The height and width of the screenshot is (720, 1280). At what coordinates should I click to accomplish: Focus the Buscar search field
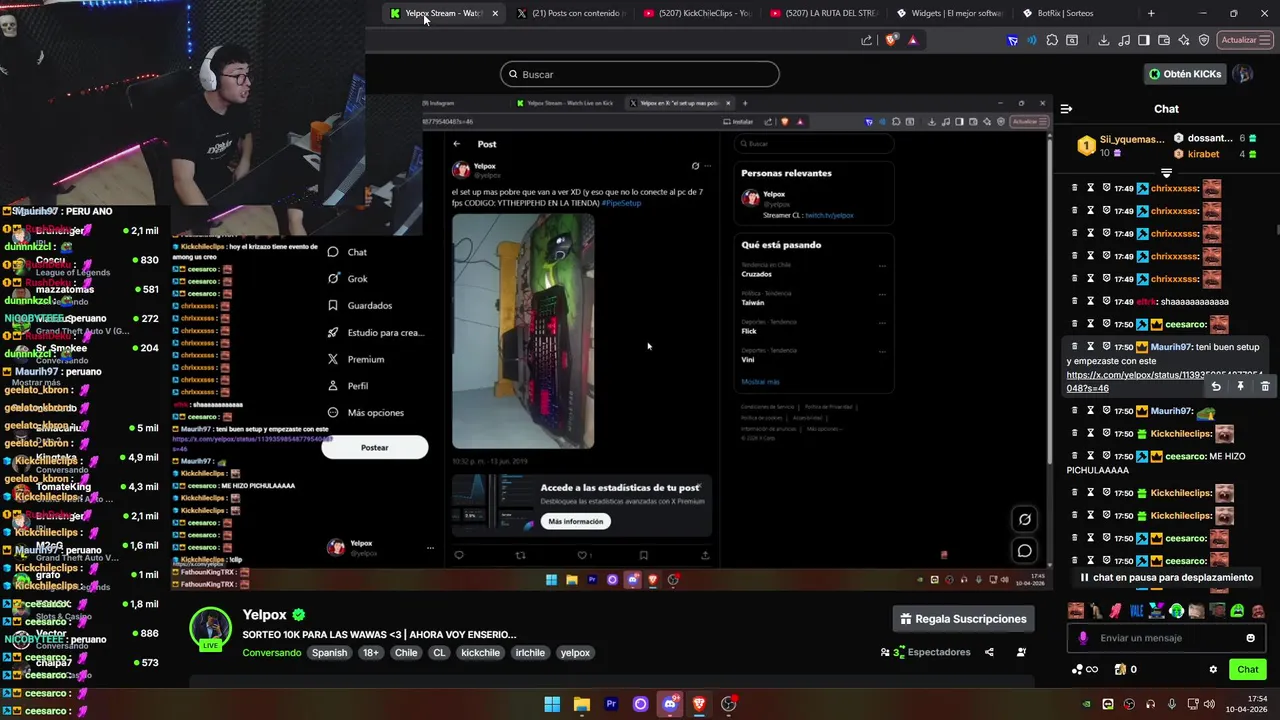click(x=640, y=74)
